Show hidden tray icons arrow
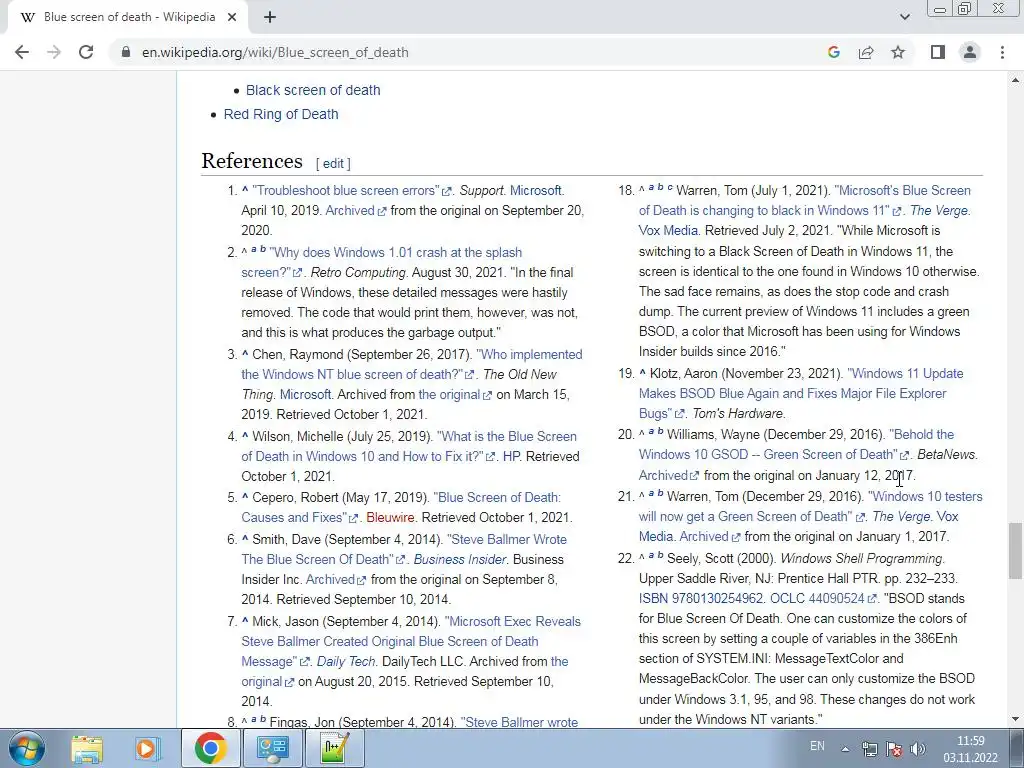Screen dimensions: 1024x768 click(x=845, y=749)
